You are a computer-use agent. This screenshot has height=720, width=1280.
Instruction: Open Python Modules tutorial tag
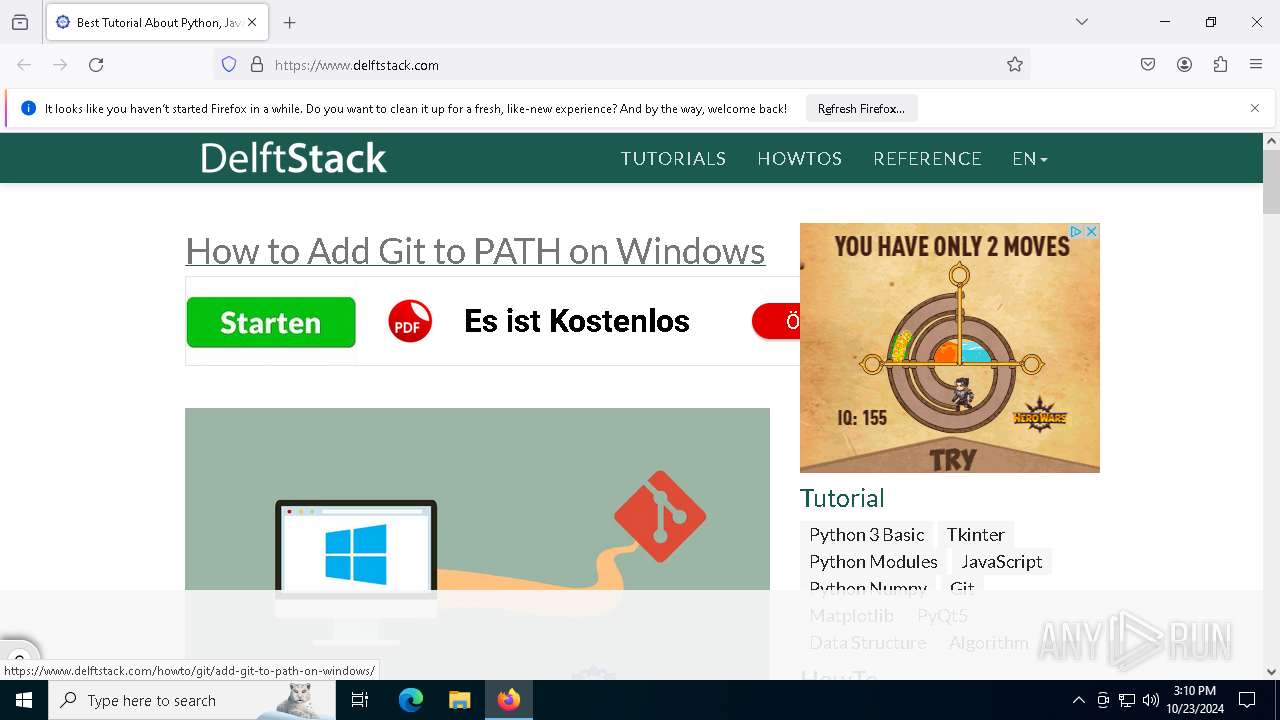(873, 562)
